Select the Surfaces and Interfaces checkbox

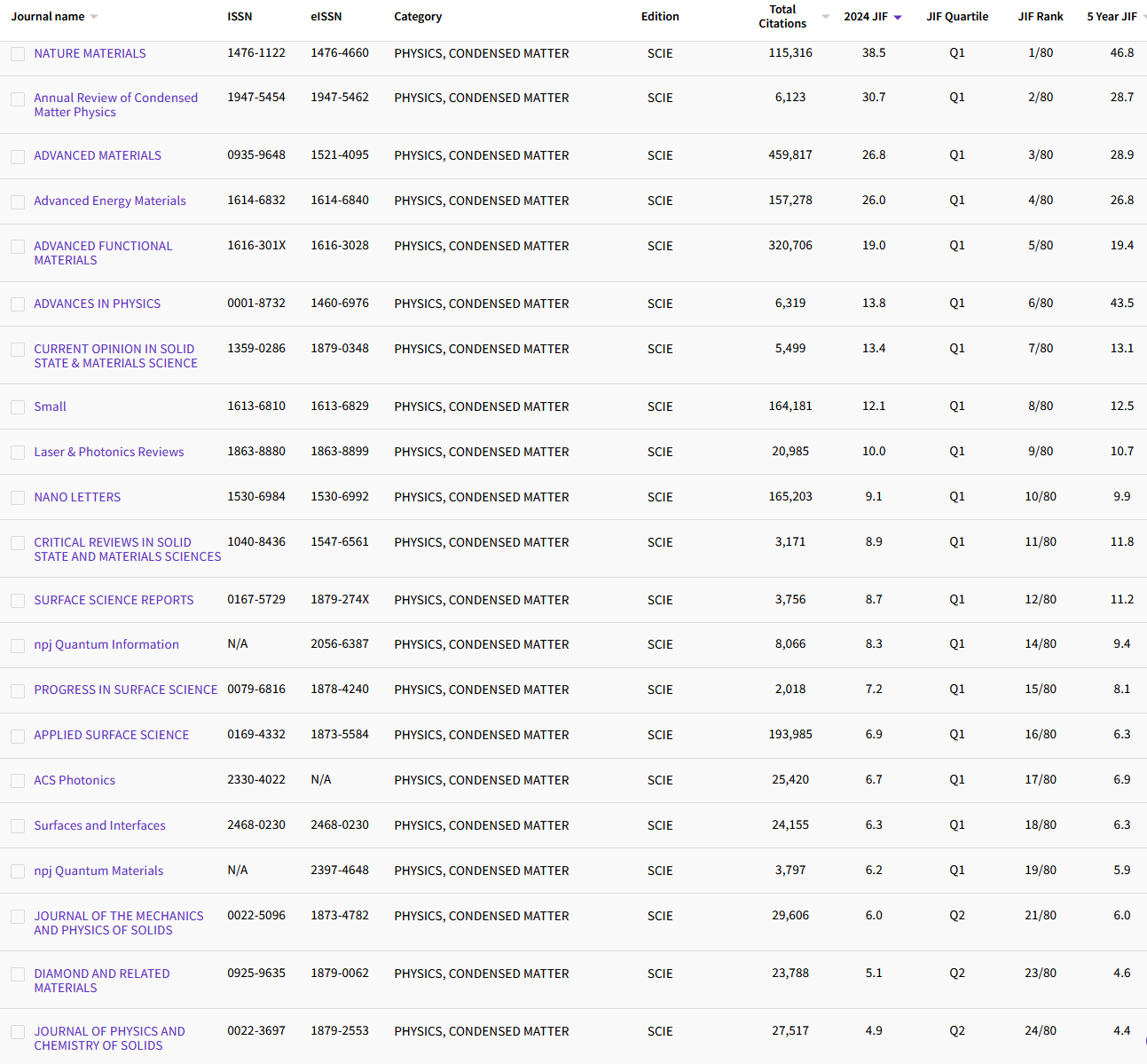[18, 825]
